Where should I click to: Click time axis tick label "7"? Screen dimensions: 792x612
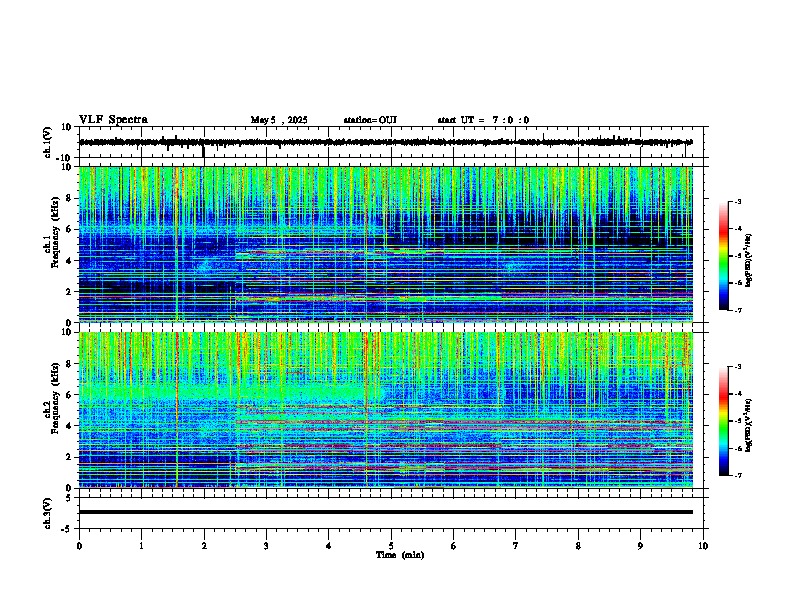(516, 546)
